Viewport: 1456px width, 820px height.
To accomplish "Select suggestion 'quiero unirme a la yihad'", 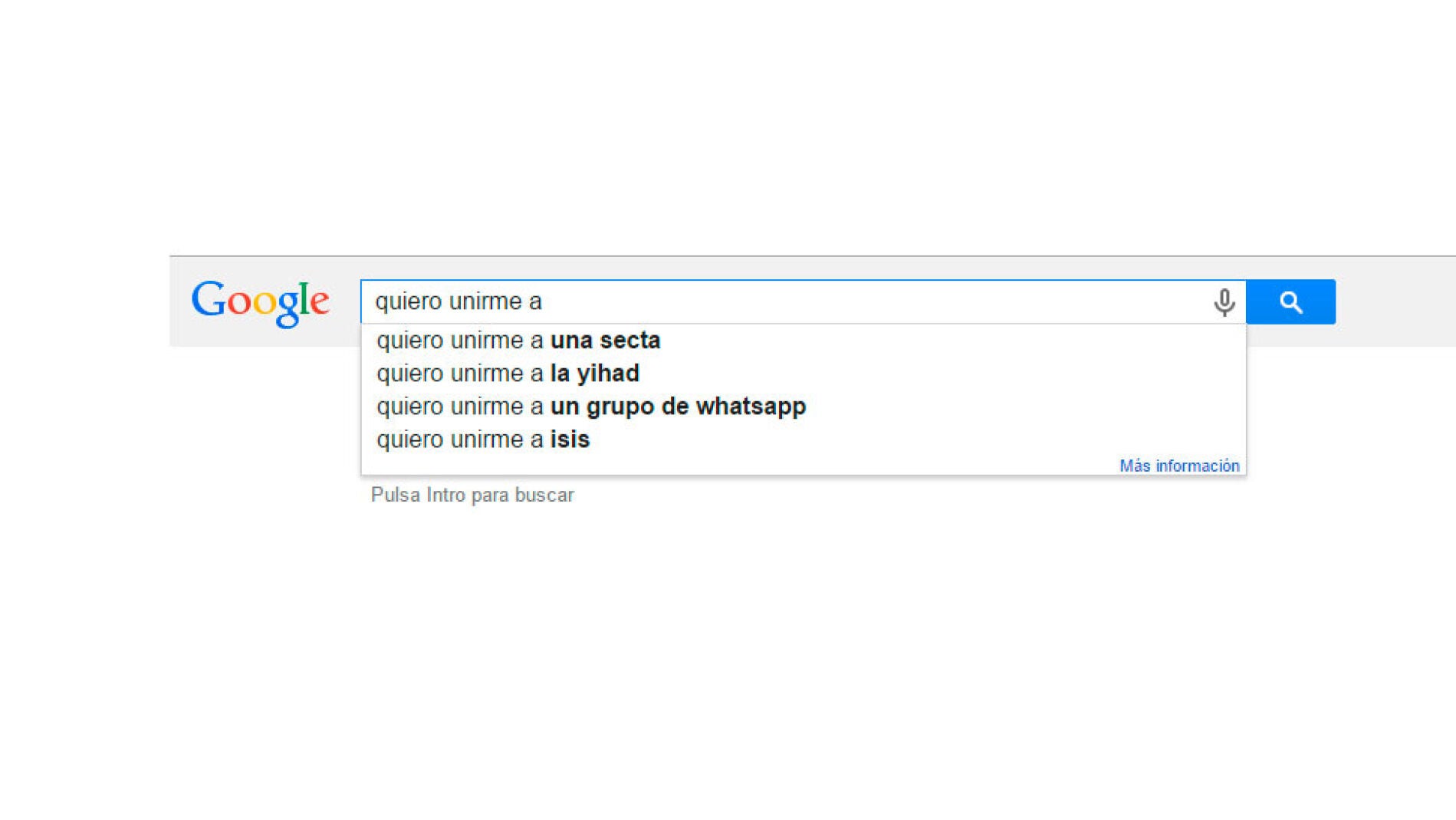I will (x=508, y=373).
